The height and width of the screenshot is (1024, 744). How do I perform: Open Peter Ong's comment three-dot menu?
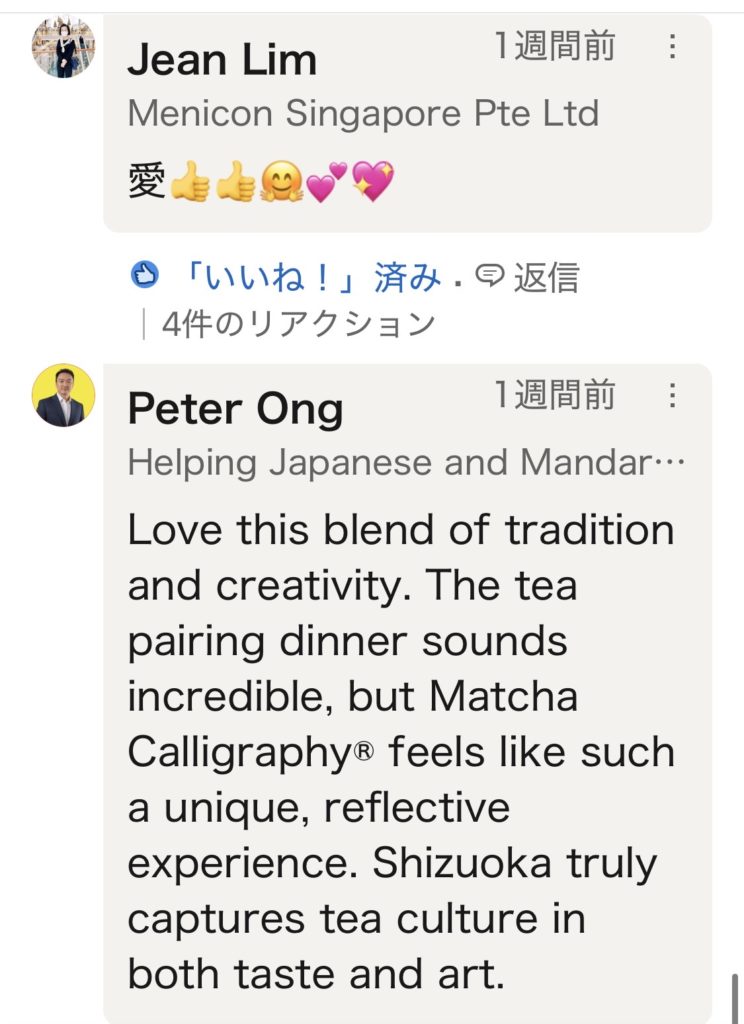click(x=672, y=396)
